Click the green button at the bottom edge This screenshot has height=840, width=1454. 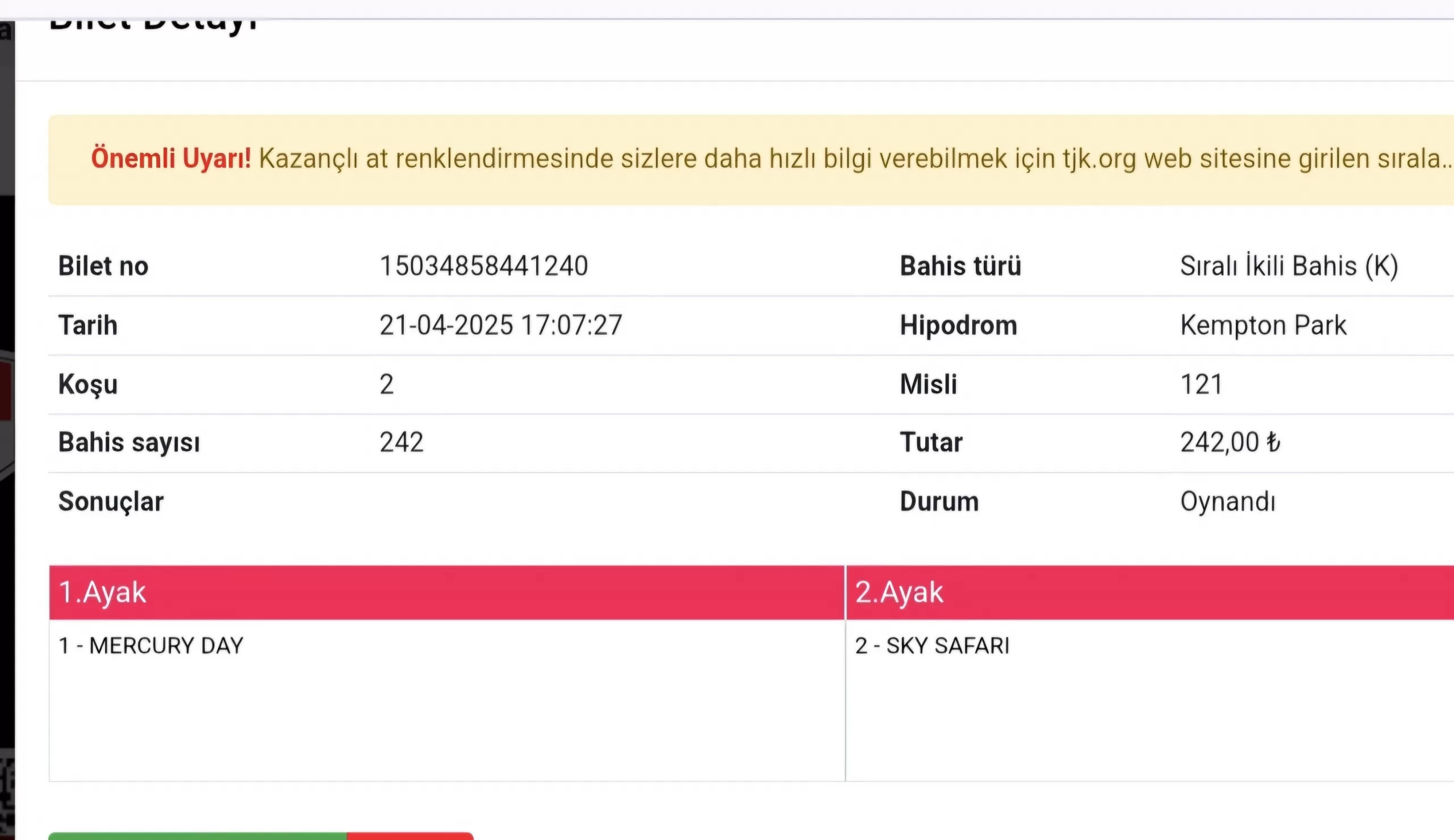tap(197, 836)
